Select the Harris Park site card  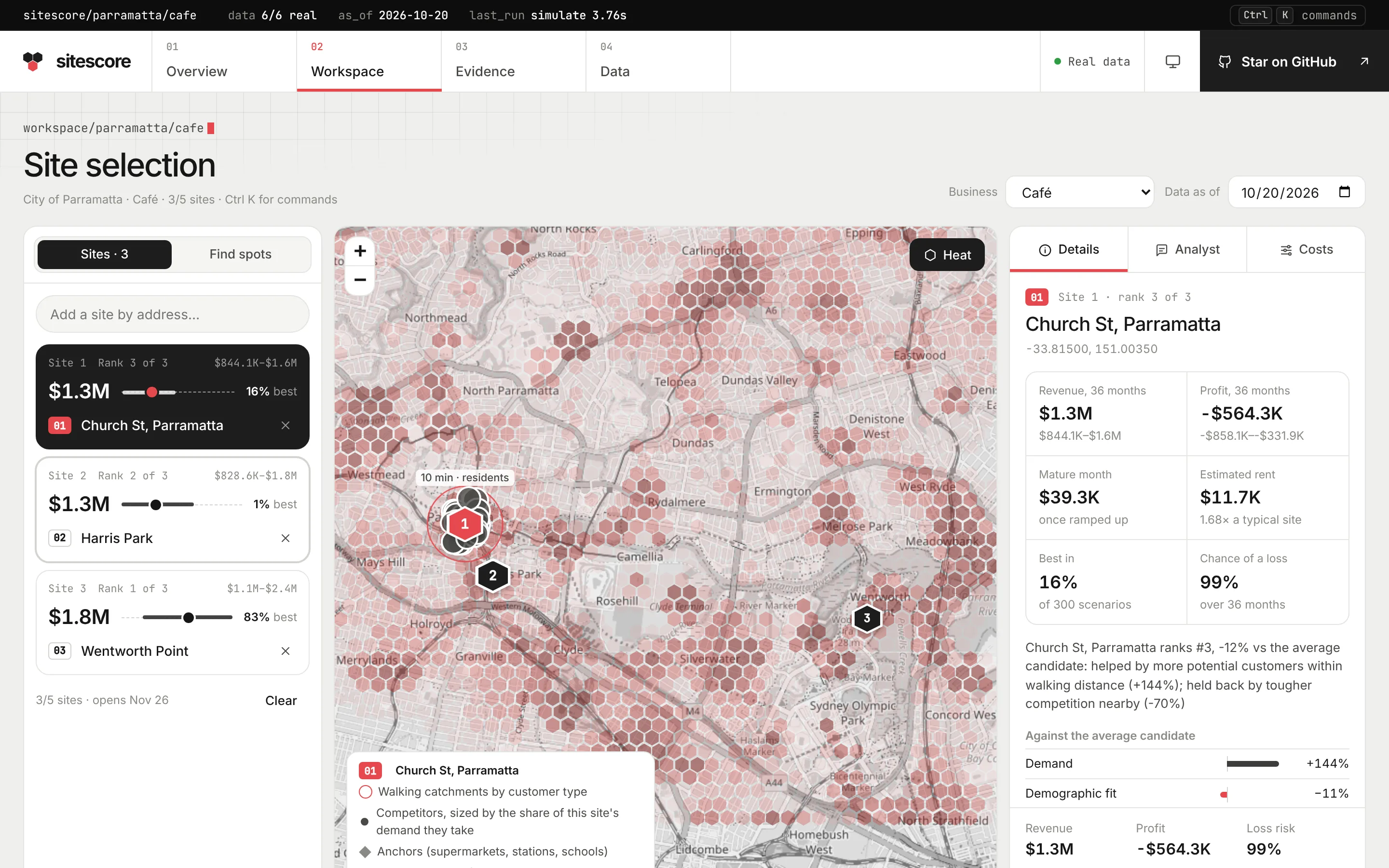172,510
